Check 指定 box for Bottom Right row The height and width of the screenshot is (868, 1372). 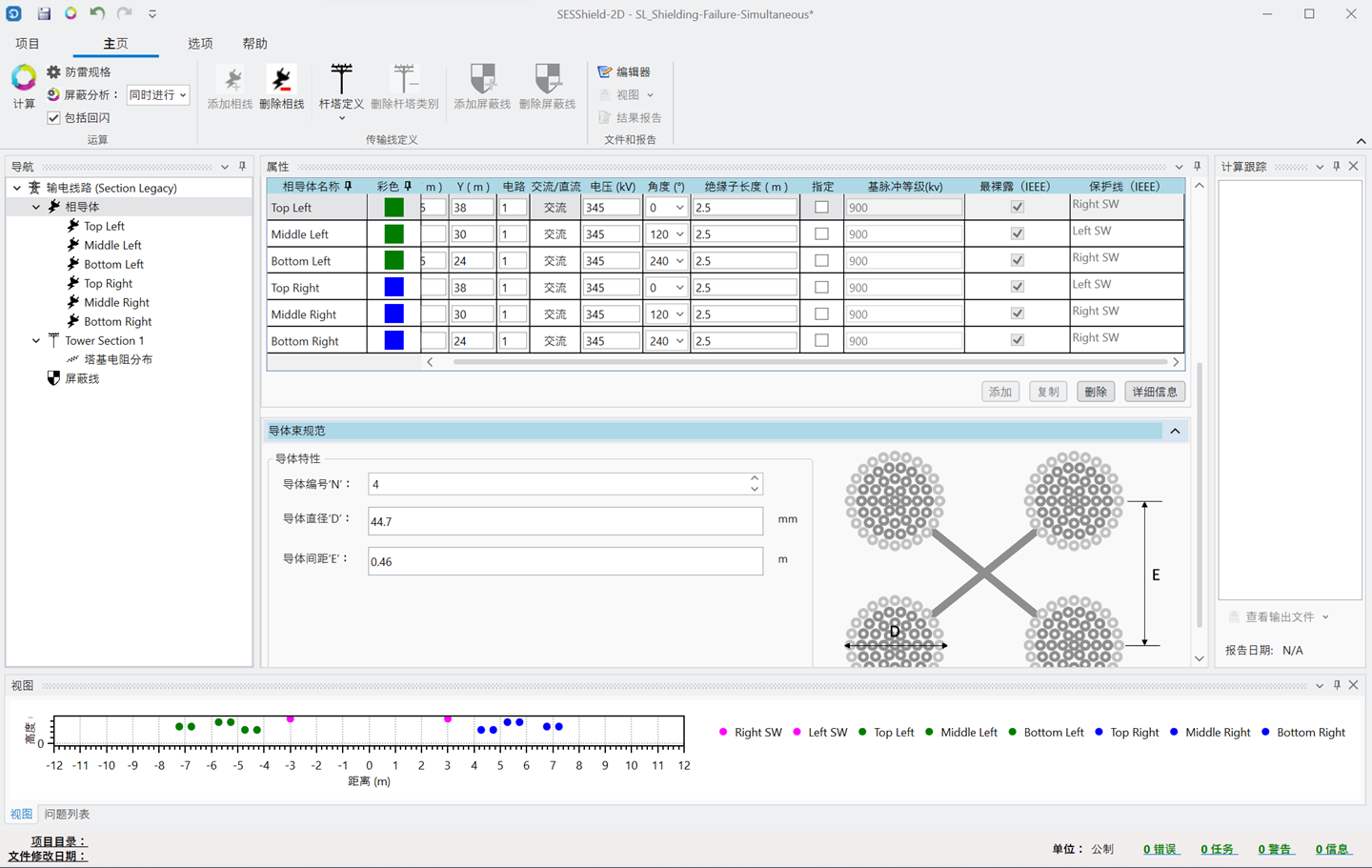coord(821,341)
